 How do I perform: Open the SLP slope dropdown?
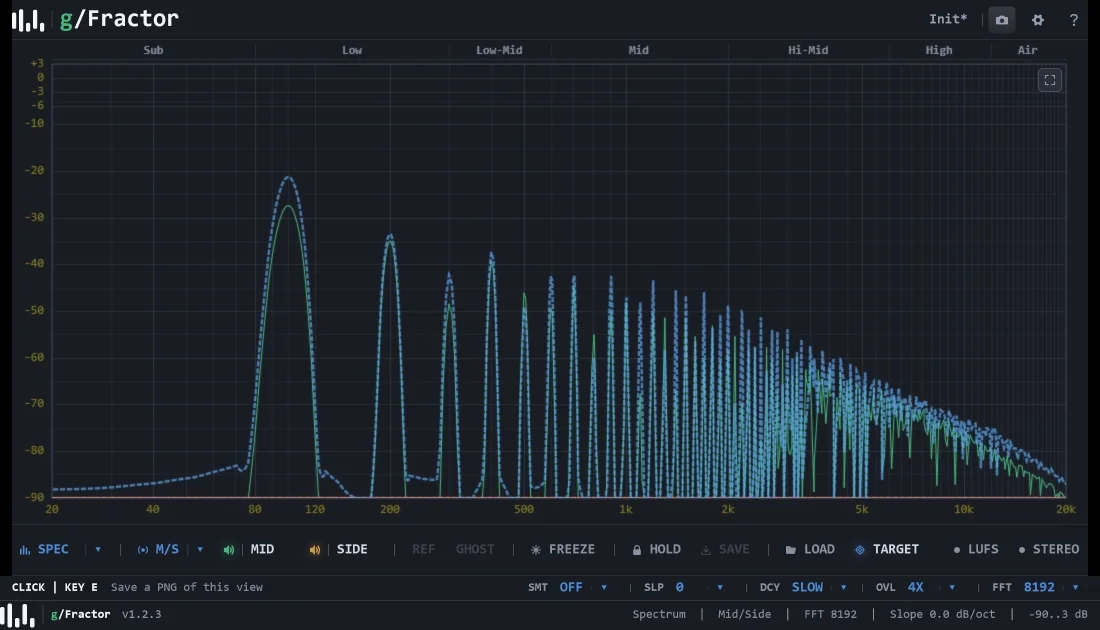click(720, 587)
